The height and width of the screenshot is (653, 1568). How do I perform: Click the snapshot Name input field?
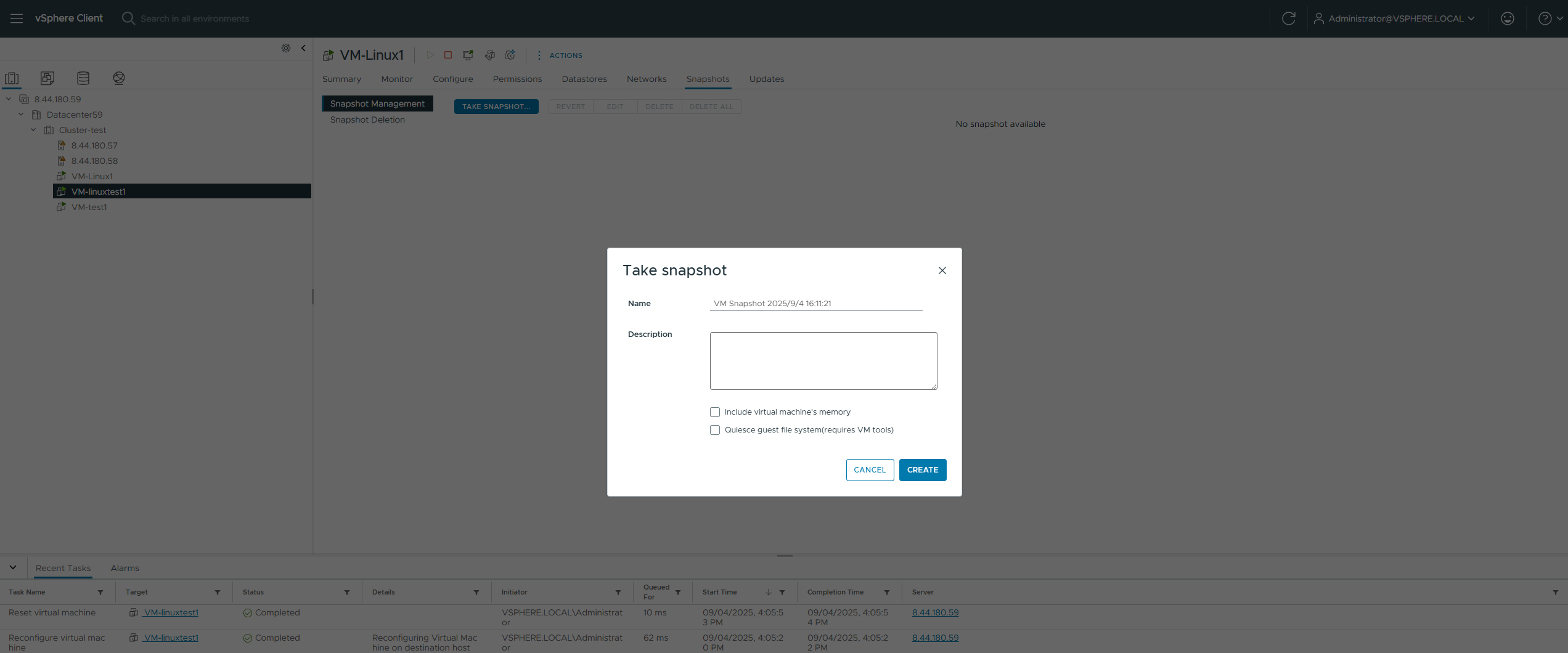point(816,304)
